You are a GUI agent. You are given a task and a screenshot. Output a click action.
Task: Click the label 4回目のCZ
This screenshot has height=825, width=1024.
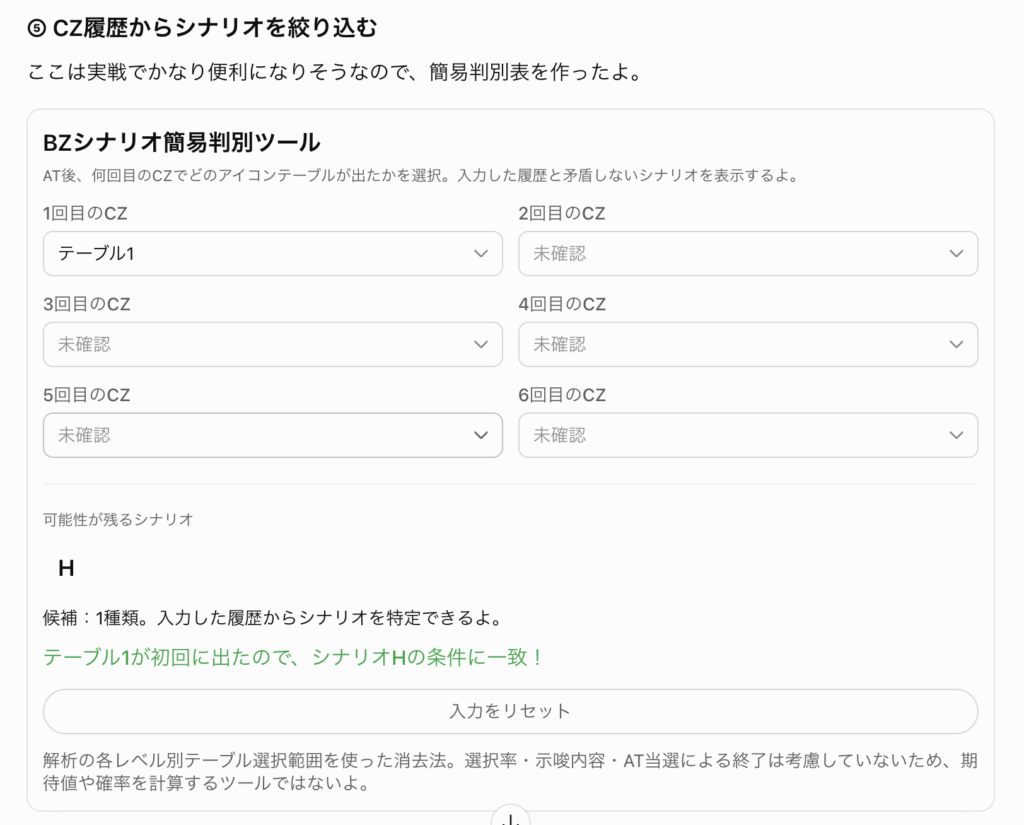562,304
